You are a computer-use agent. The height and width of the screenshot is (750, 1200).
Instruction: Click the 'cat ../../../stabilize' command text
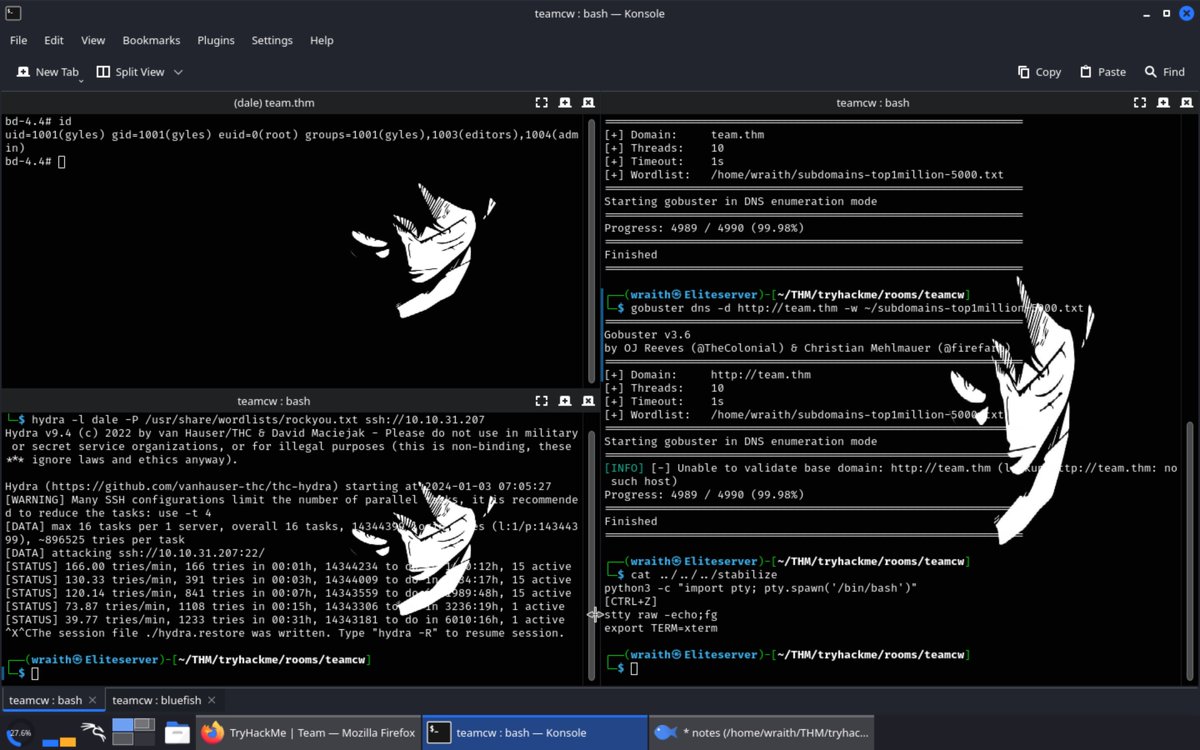tap(703, 575)
